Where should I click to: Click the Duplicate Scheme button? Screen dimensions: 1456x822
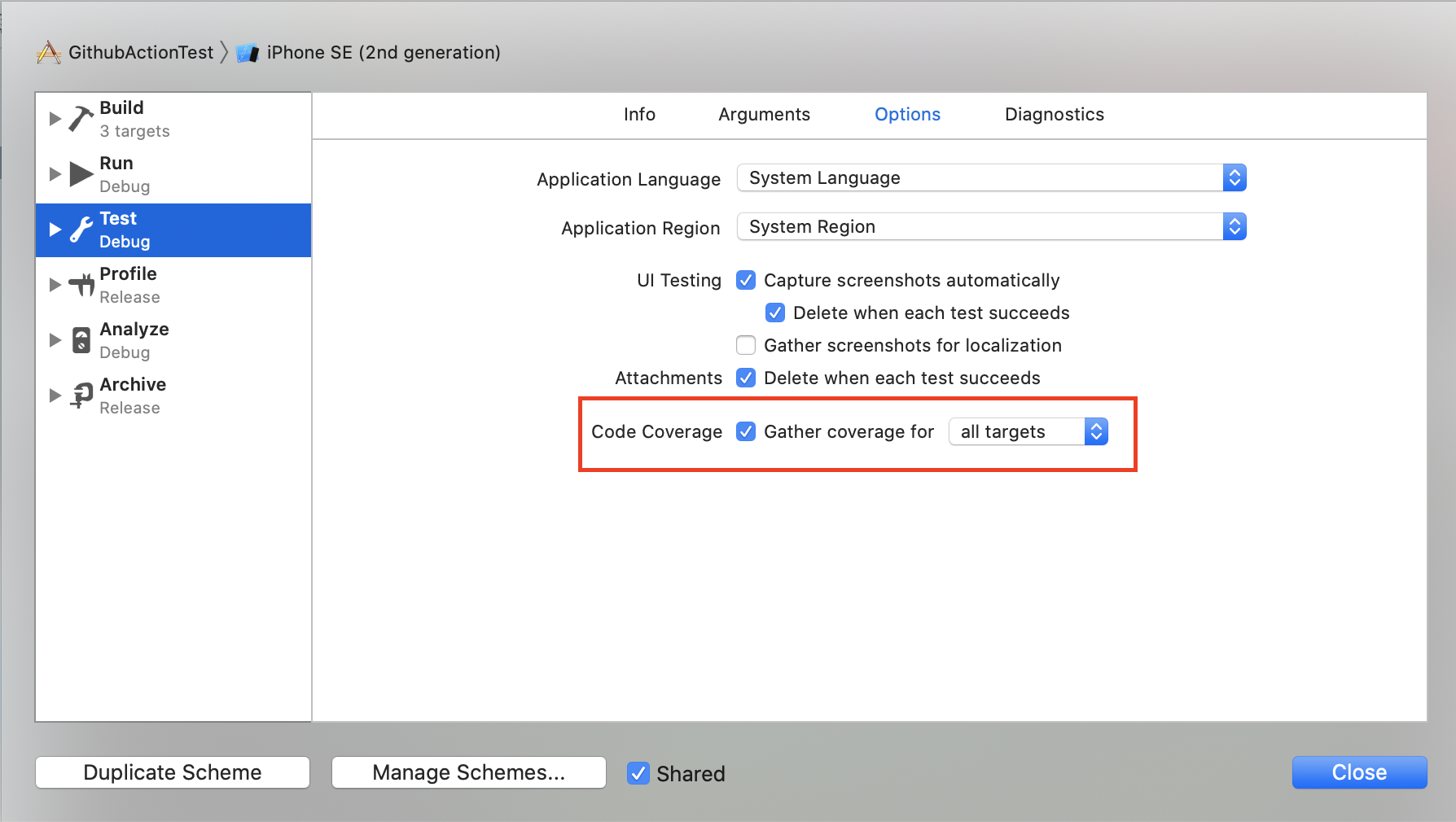coord(173,772)
